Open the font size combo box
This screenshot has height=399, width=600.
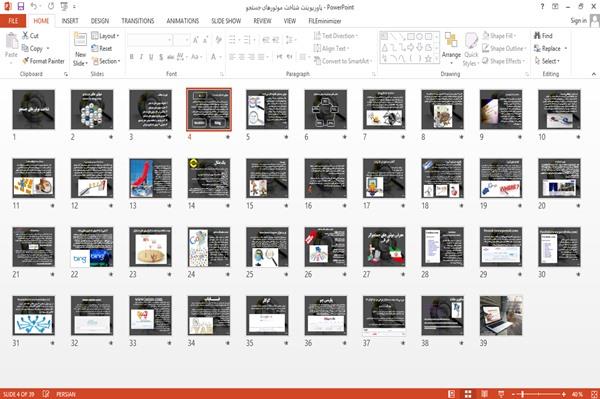coord(181,40)
